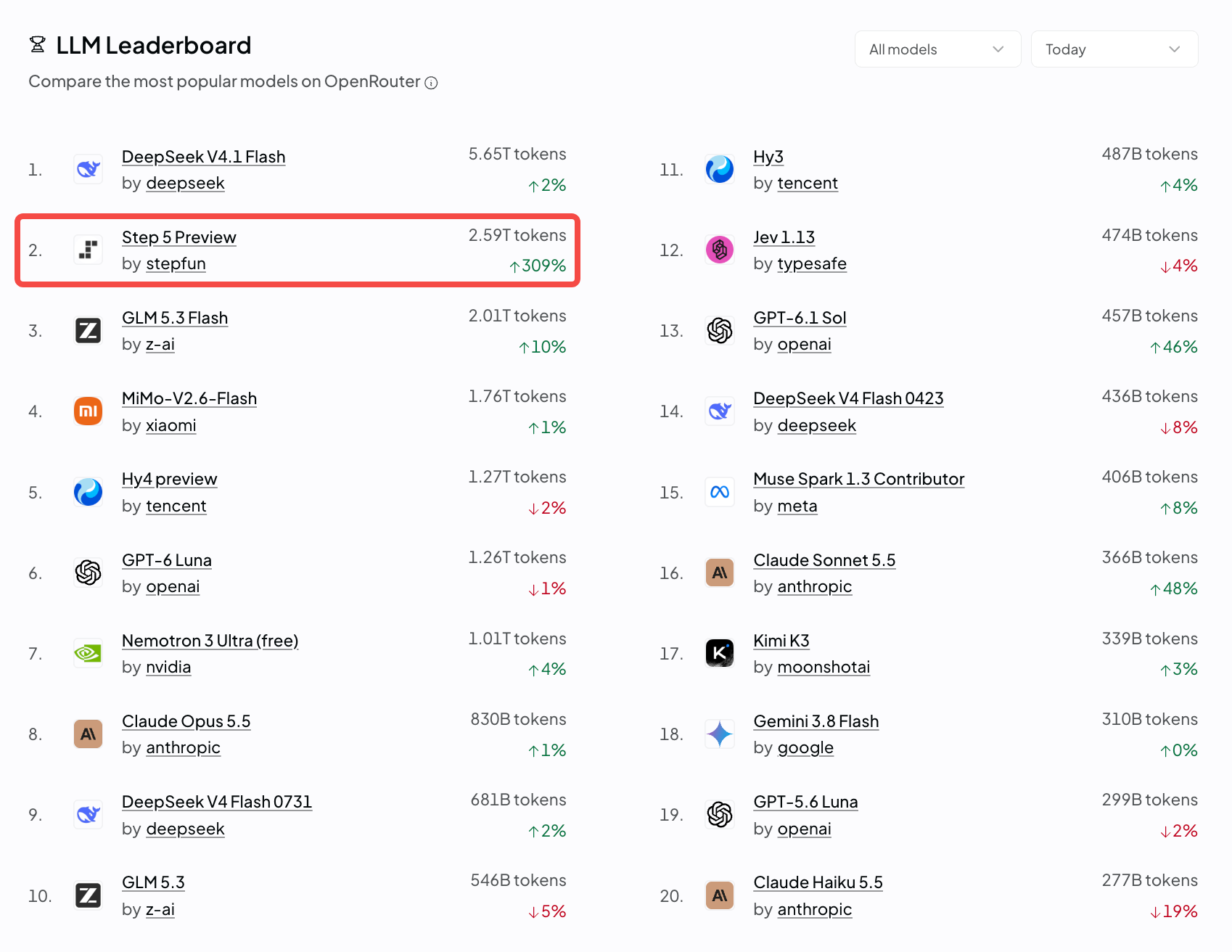The height and width of the screenshot is (952, 1232).
Task: Click the trophy icon beside LLM Leaderboard
Action: (38, 45)
